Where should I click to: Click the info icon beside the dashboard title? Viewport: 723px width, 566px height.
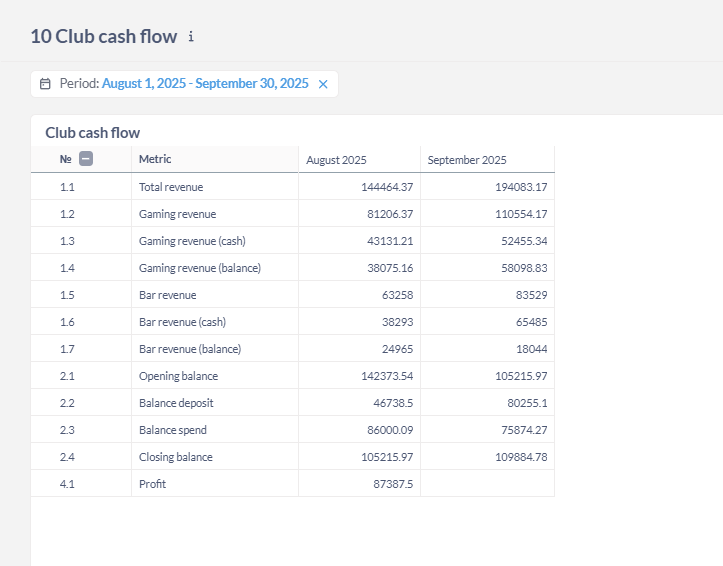point(191,37)
